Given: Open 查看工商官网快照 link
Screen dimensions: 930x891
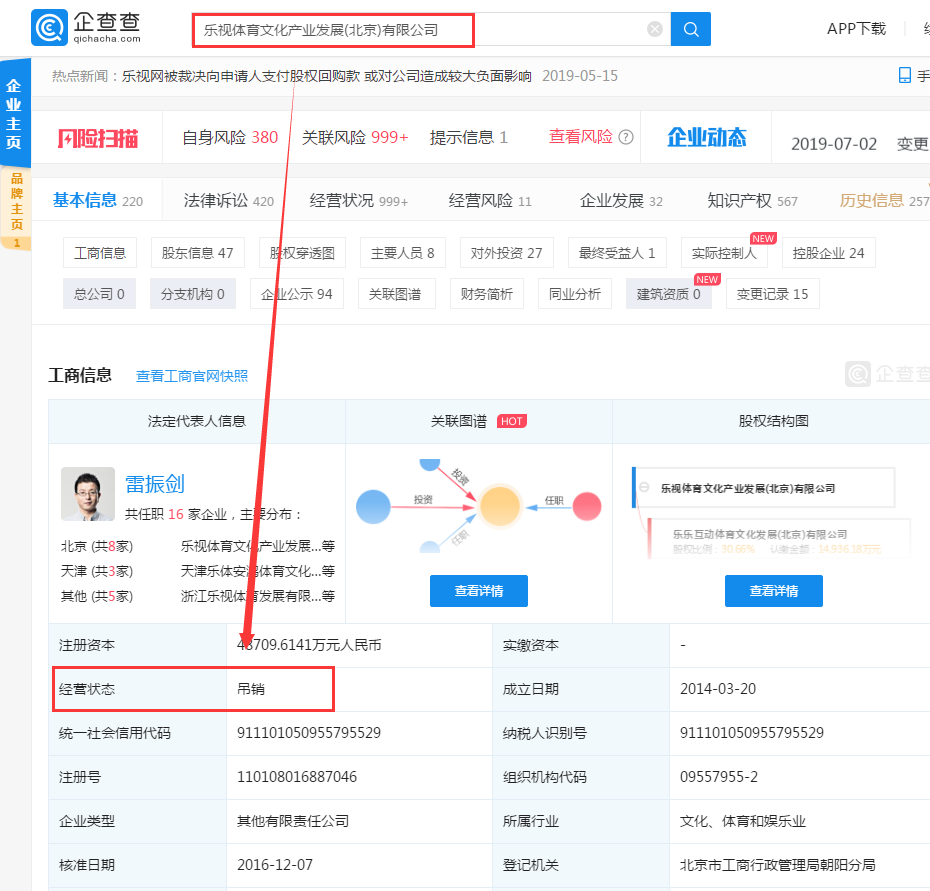Looking at the screenshot, I should [192, 376].
